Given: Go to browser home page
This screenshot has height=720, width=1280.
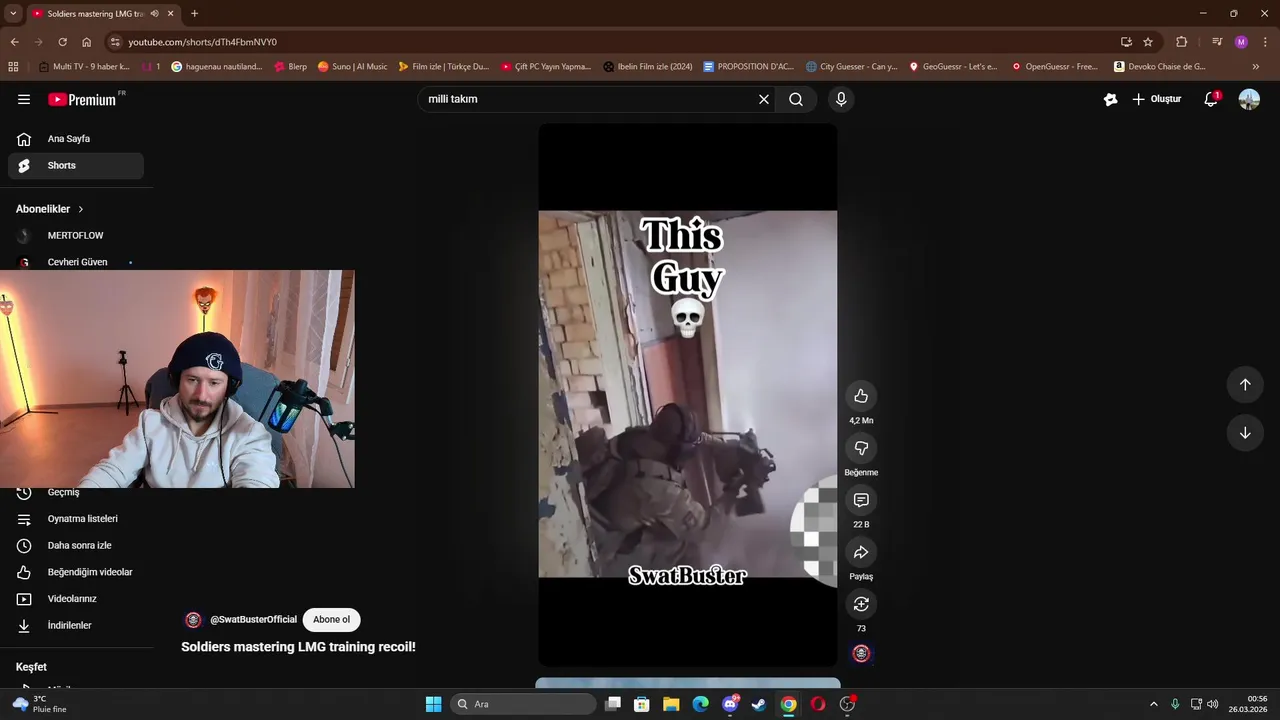Looking at the screenshot, I should click(x=86, y=42).
